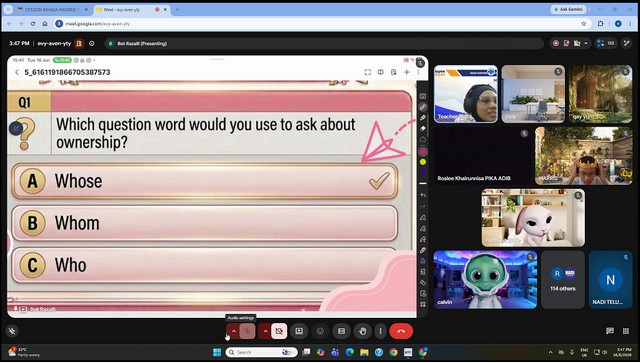This screenshot has height=363, width=640.
Task: Click the meet.google.com address bar
Action: click(x=318, y=24)
